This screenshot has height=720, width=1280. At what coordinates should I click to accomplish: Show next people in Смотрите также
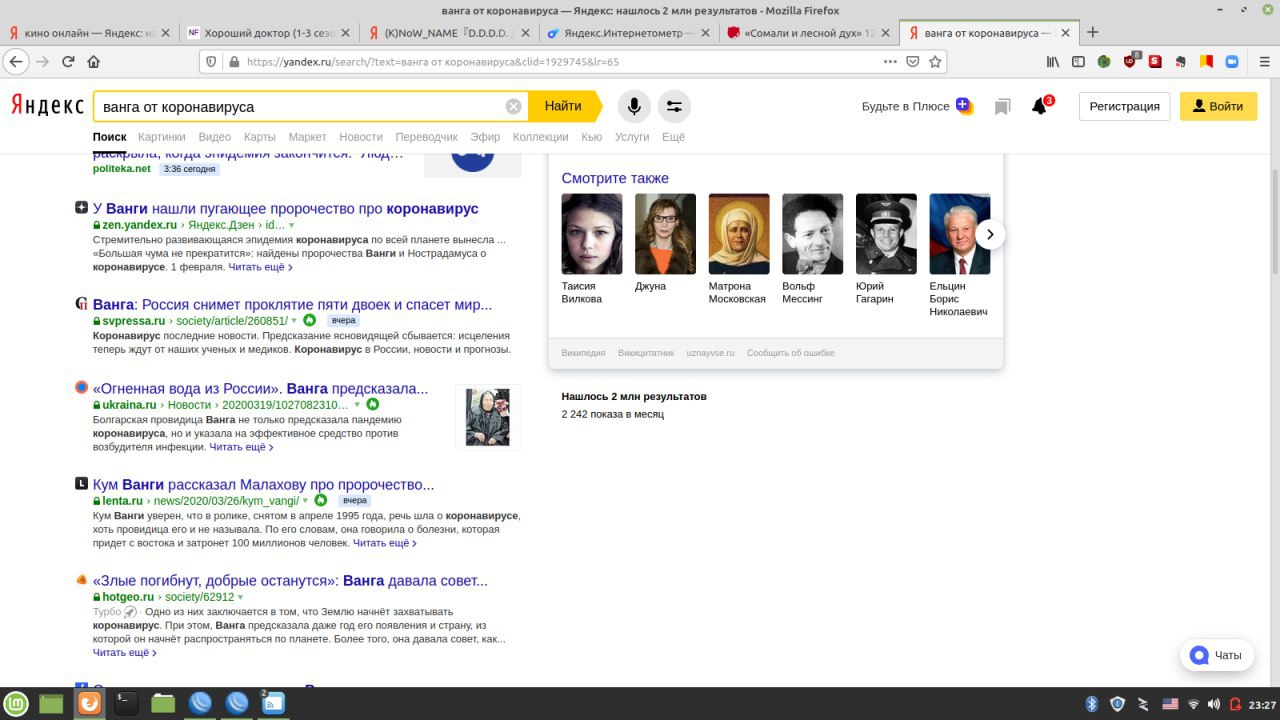pyautogui.click(x=990, y=234)
